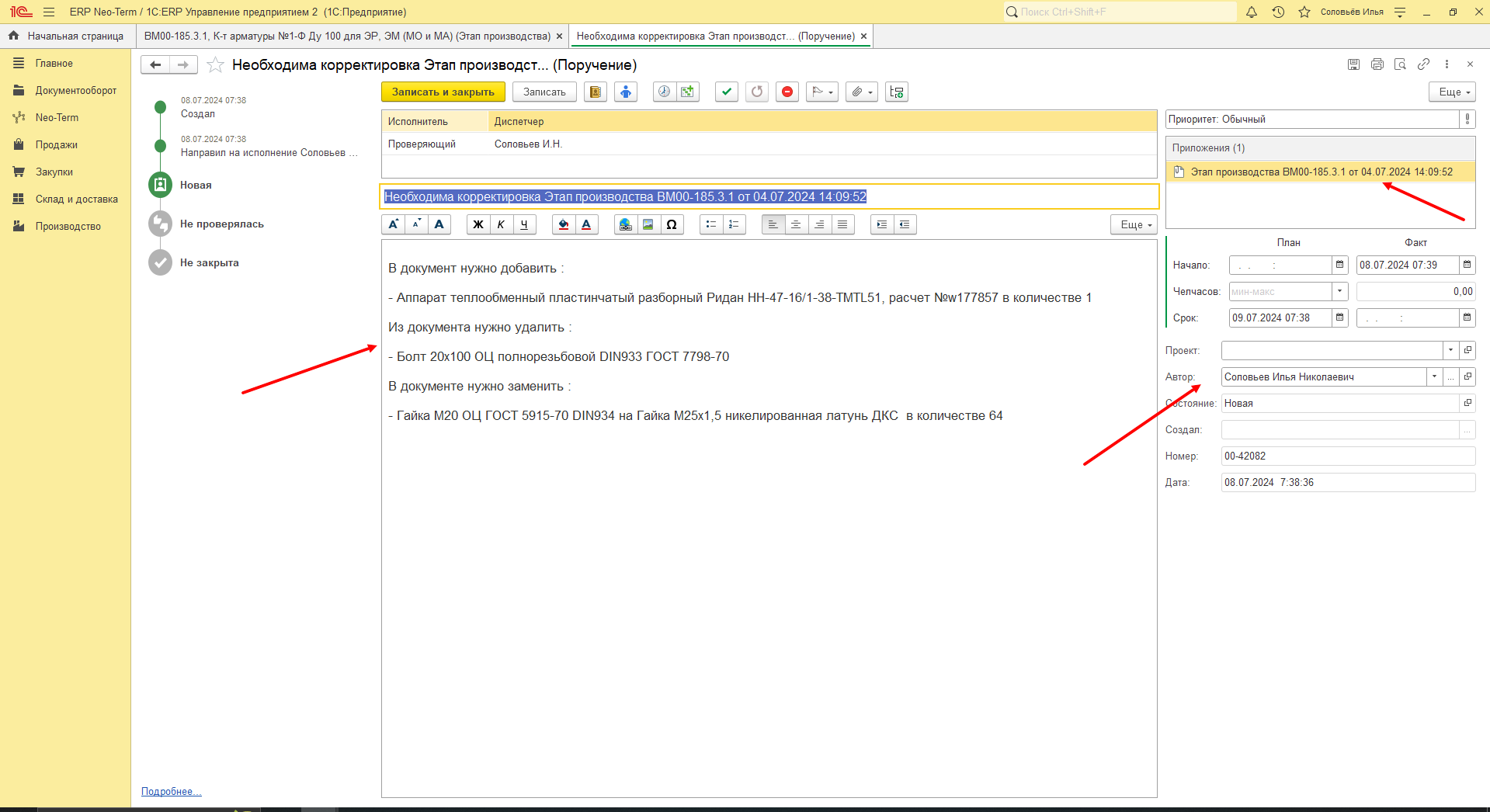Open Документооборот section in sidebar

(76, 90)
